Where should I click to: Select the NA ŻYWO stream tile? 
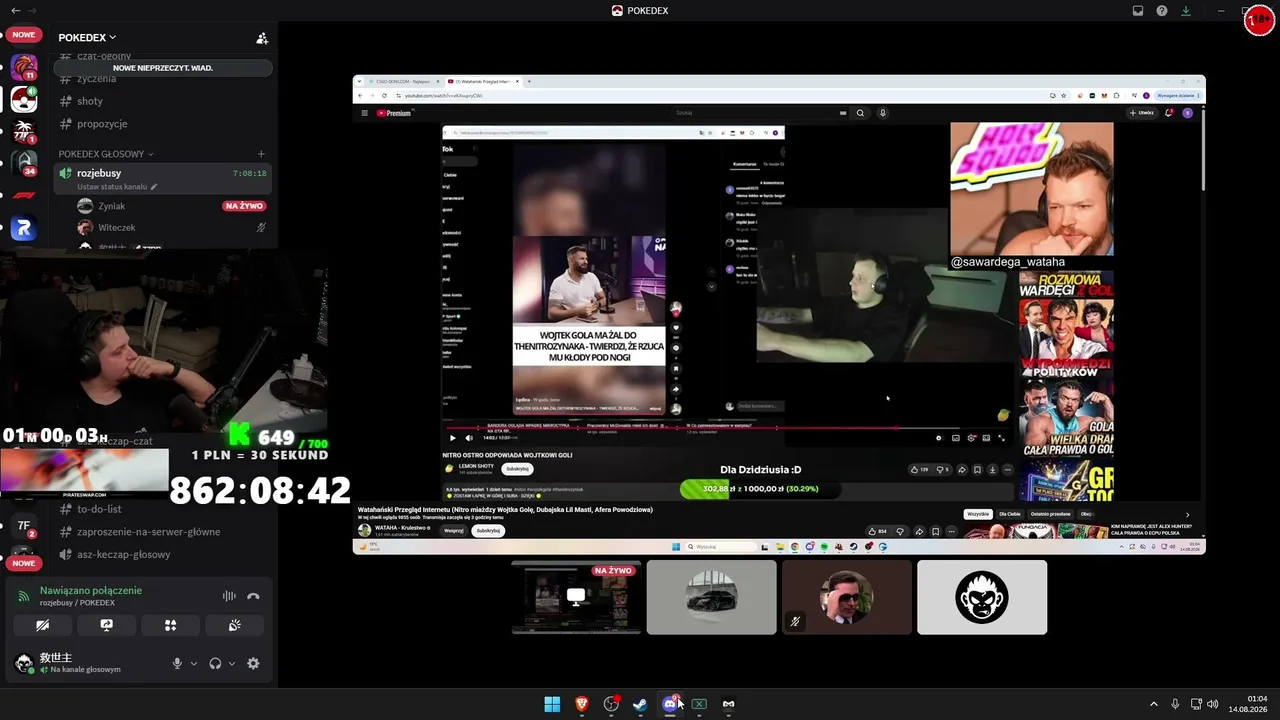point(576,597)
